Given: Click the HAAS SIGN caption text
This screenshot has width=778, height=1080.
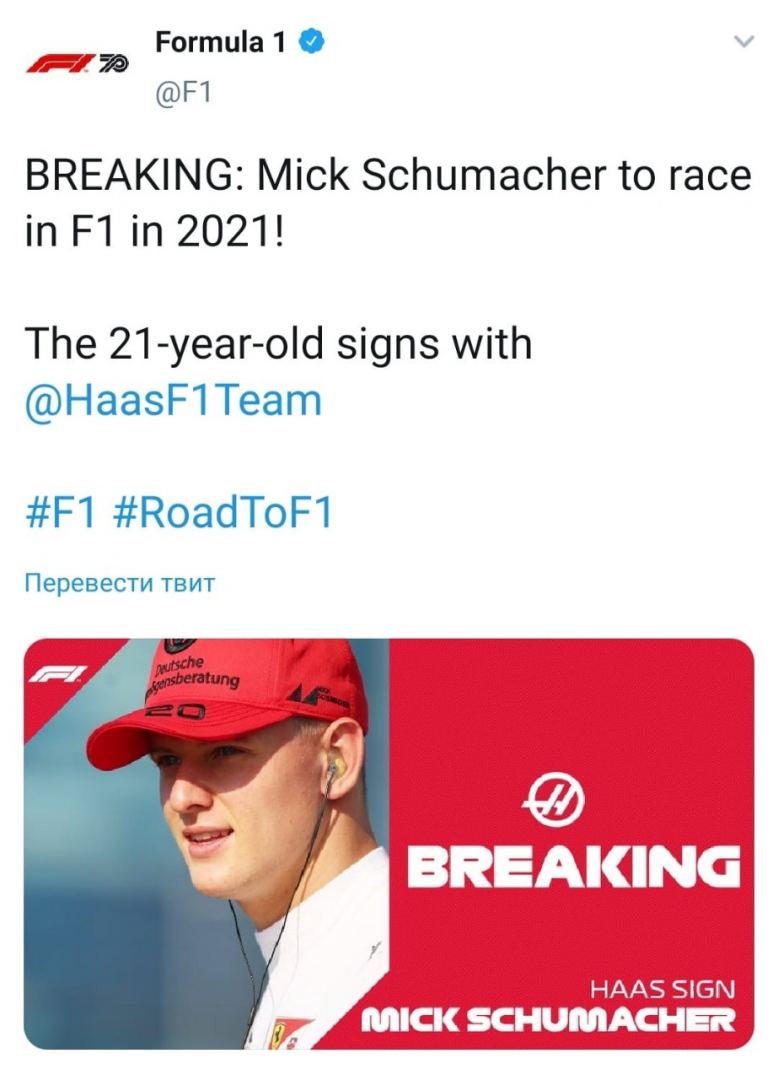Looking at the screenshot, I should tap(662, 990).
